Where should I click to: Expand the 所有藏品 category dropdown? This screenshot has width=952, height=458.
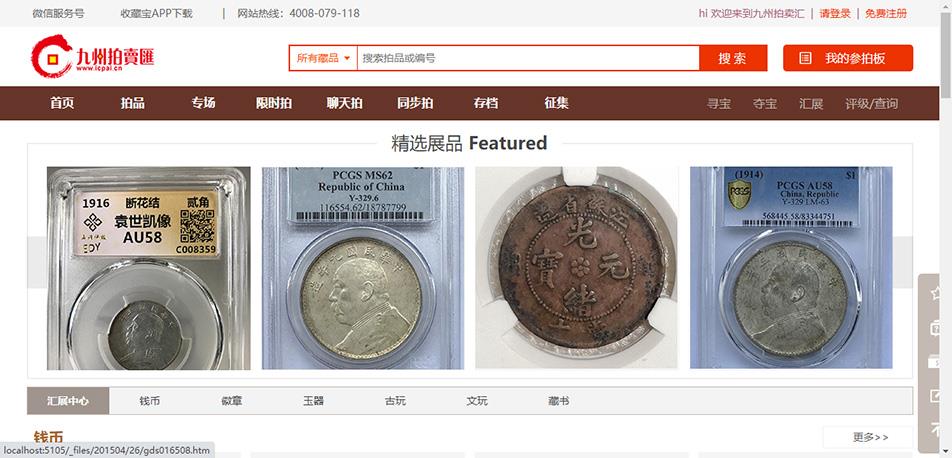pyautogui.click(x=323, y=58)
